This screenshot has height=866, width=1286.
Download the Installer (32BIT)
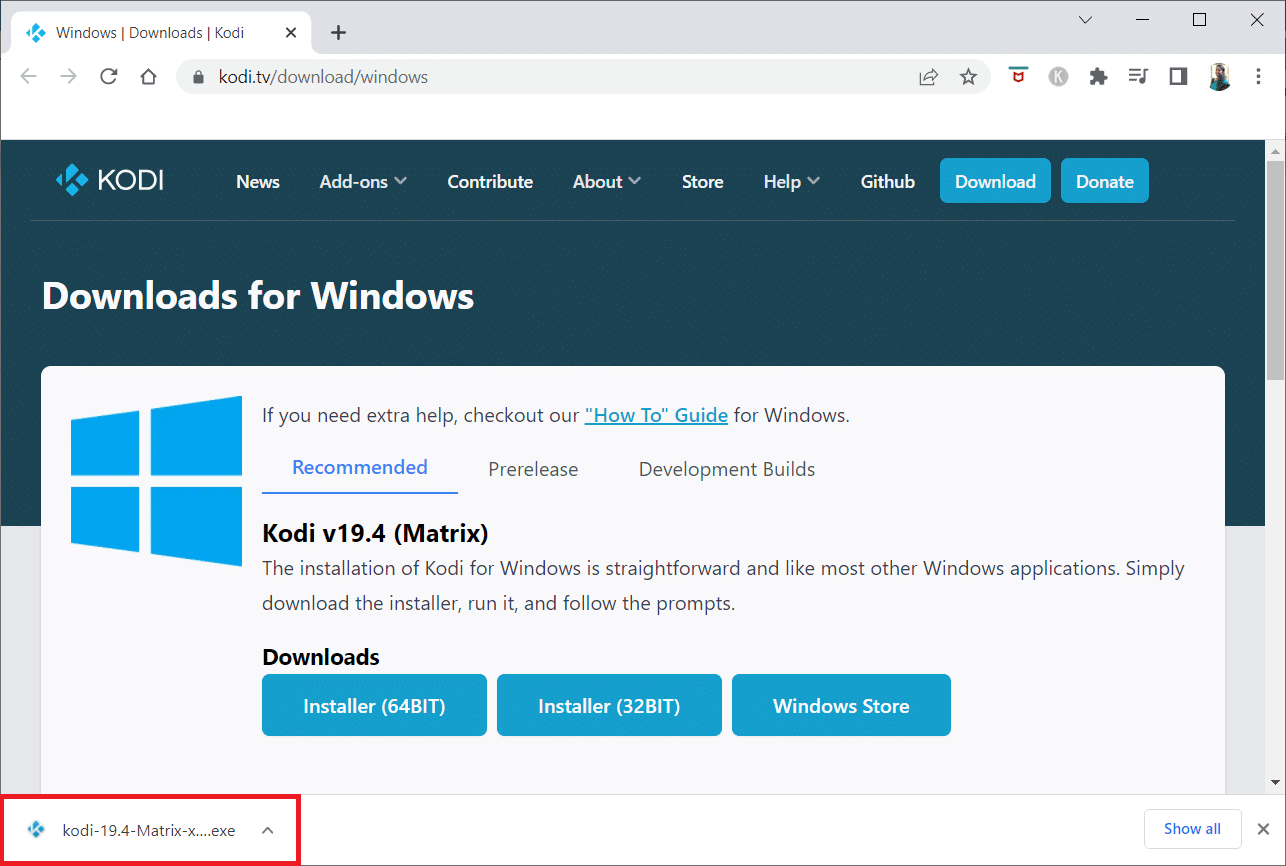pos(609,705)
